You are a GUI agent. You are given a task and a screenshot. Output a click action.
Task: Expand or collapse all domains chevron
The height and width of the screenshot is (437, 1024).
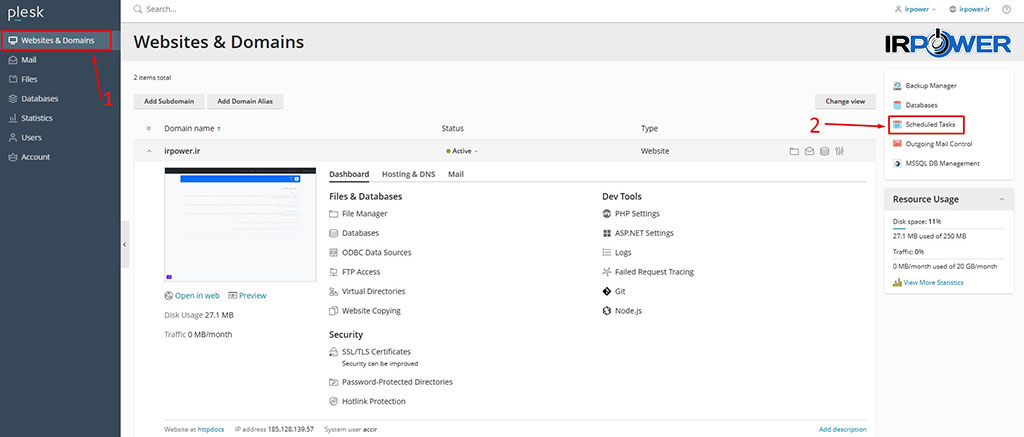point(149,128)
